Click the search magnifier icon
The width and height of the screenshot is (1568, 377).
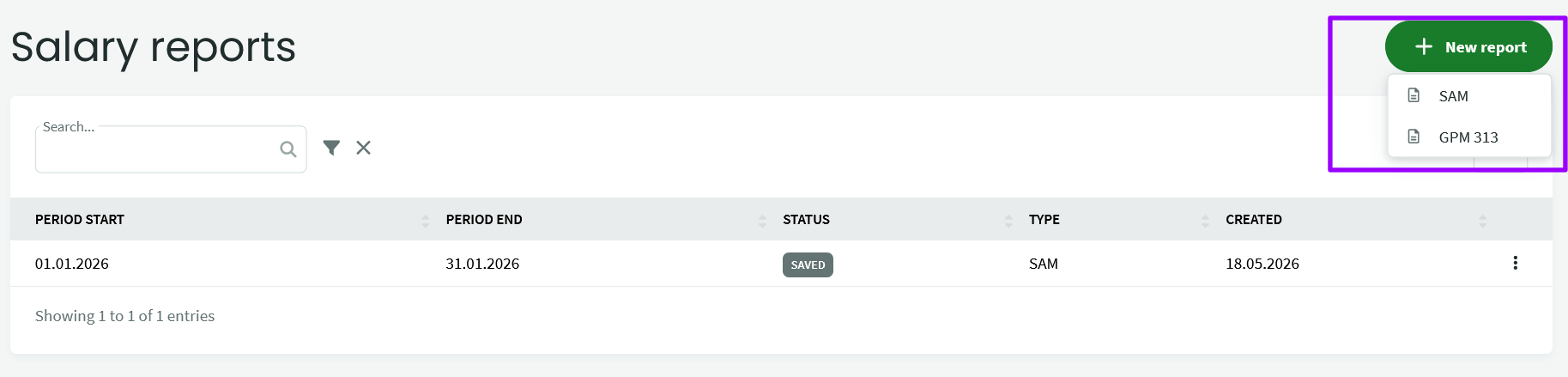pos(288,149)
